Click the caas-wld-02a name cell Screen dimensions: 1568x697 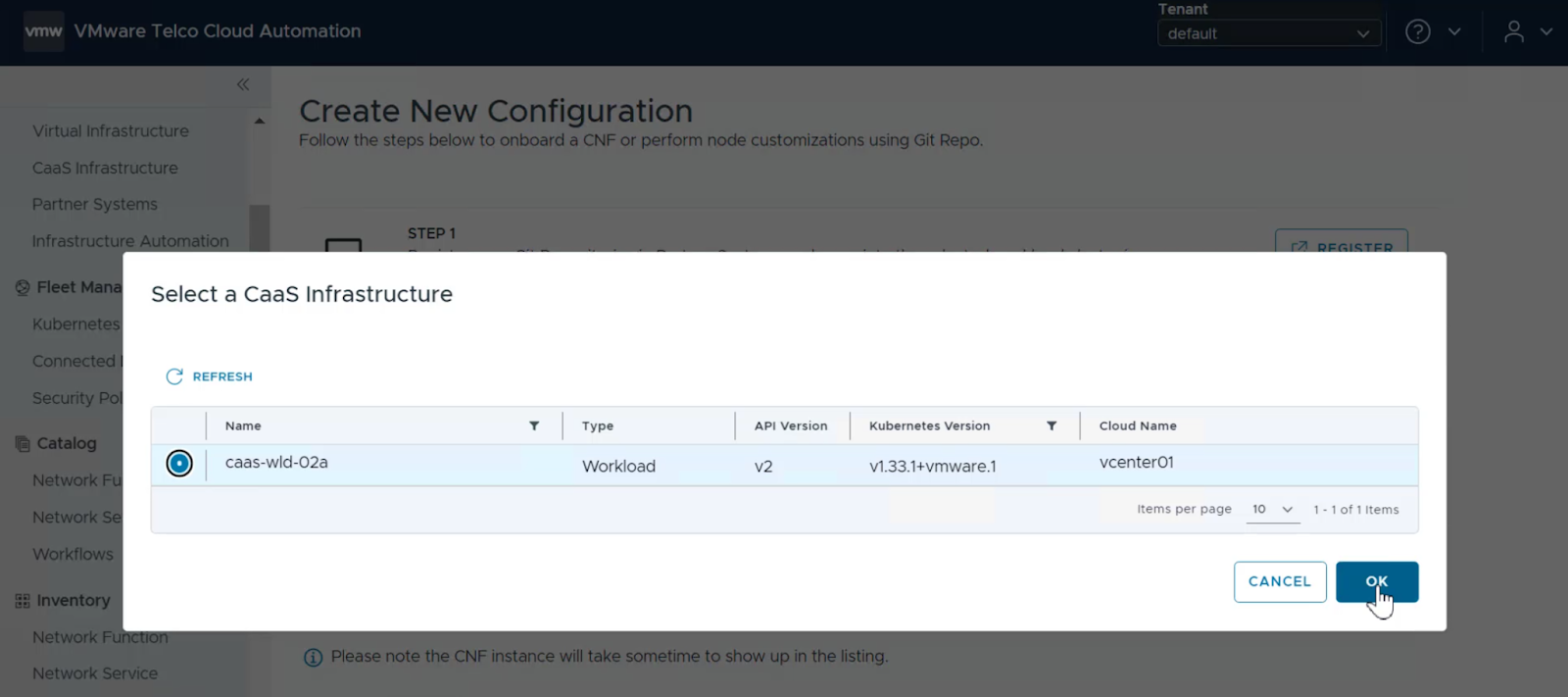pos(276,462)
